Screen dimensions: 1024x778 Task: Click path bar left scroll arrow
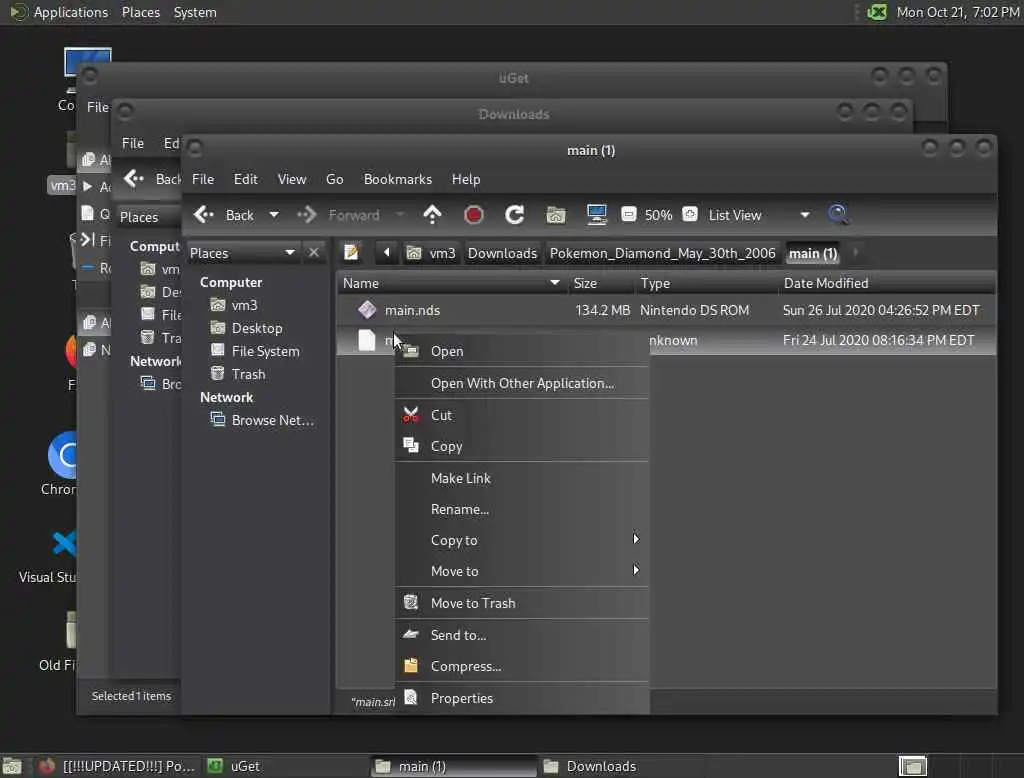[387, 252]
